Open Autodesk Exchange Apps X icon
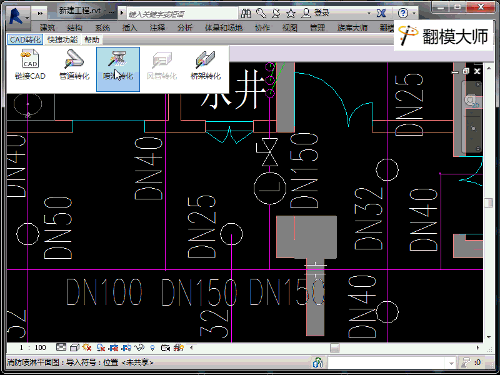Viewport: 500px width, 375px height. tap(381, 13)
